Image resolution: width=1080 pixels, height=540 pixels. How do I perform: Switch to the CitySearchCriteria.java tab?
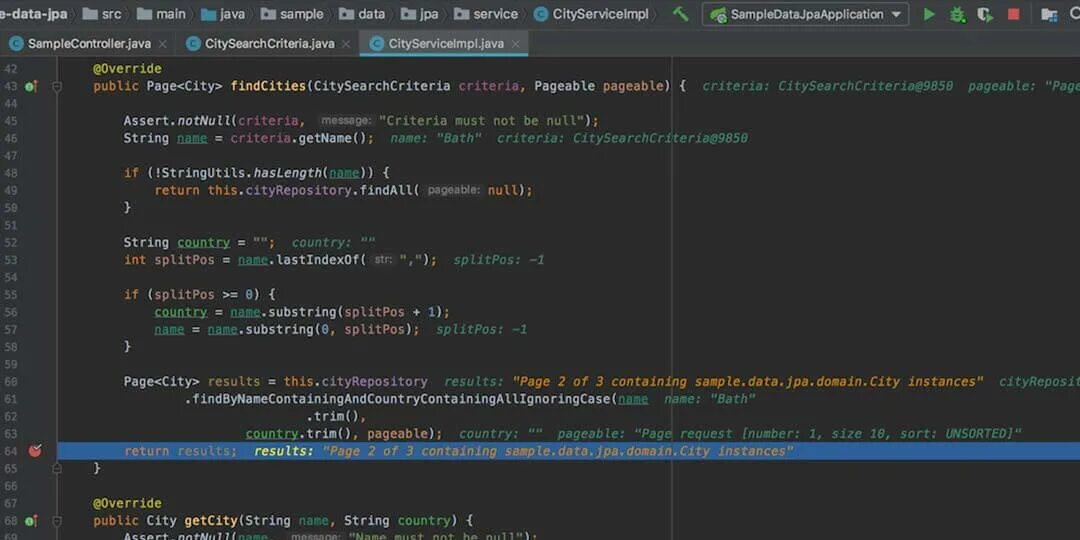click(269, 43)
